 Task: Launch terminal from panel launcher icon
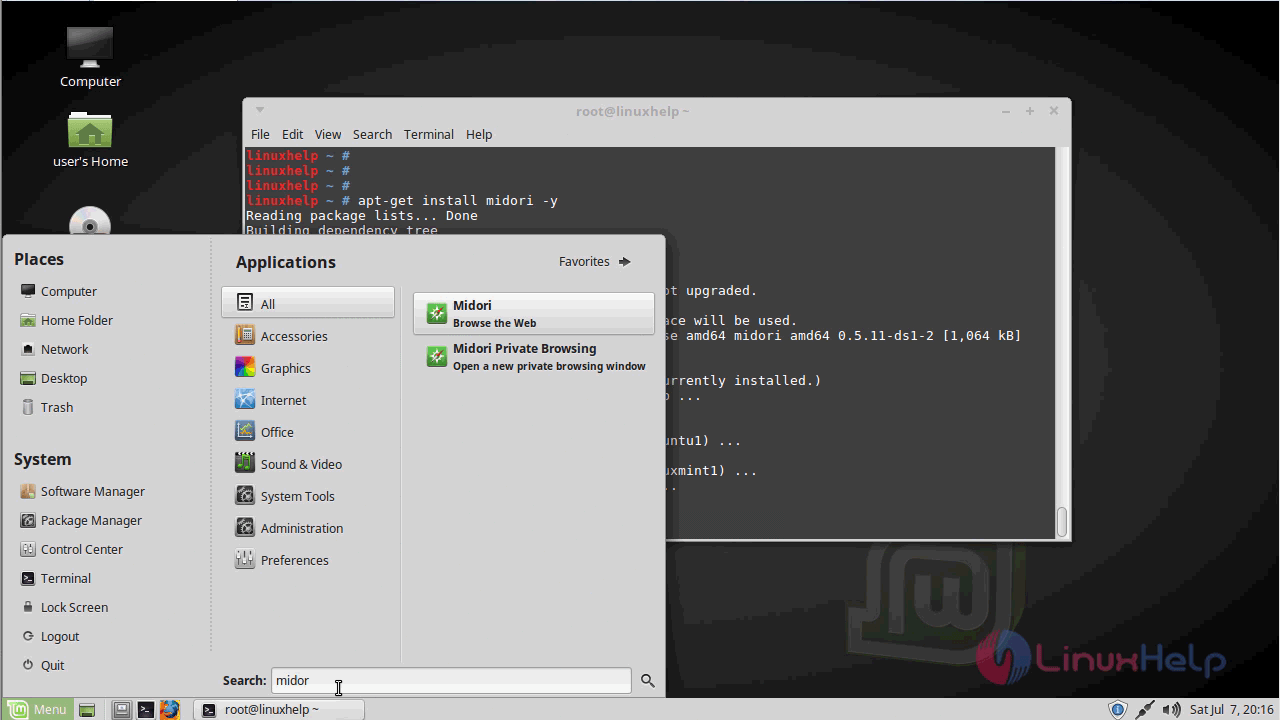146,710
